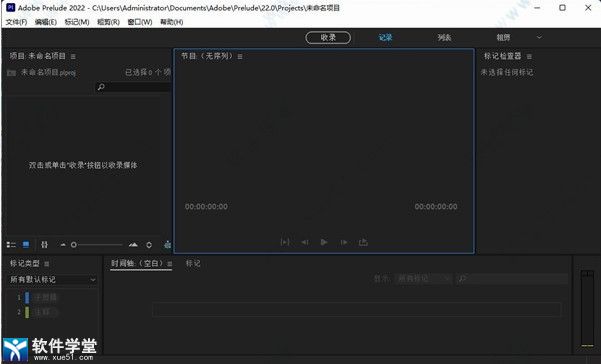Click the timeline marker search field
Screen dimensions: 601x364
tap(512, 279)
